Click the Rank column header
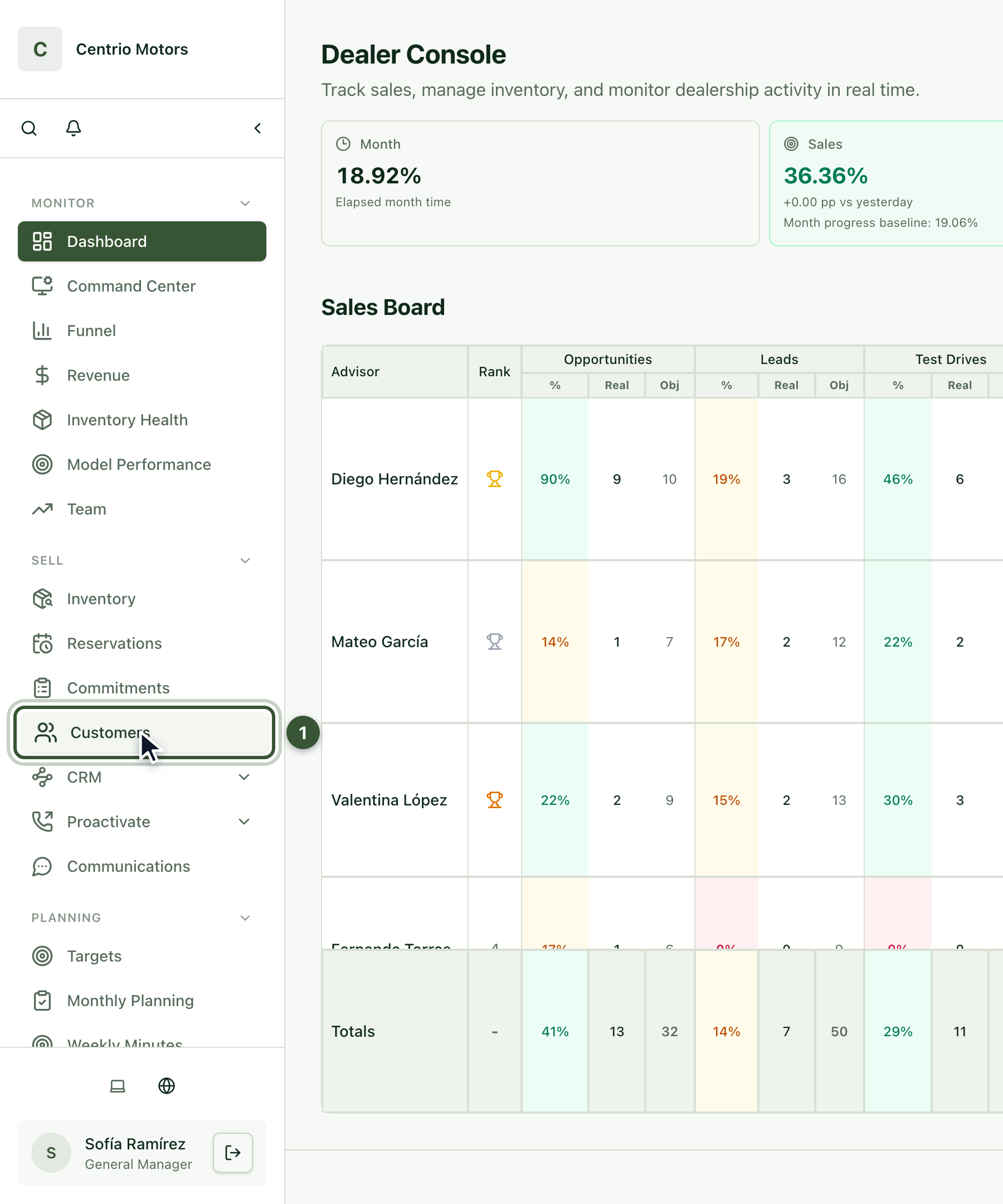The image size is (1003, 1204). point(494,372)
